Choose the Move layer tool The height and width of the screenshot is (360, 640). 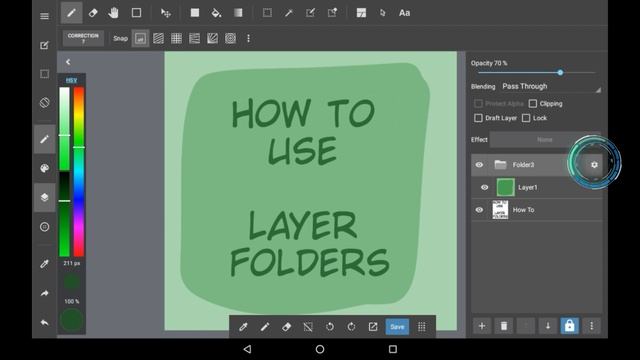[x=166, y=13]
